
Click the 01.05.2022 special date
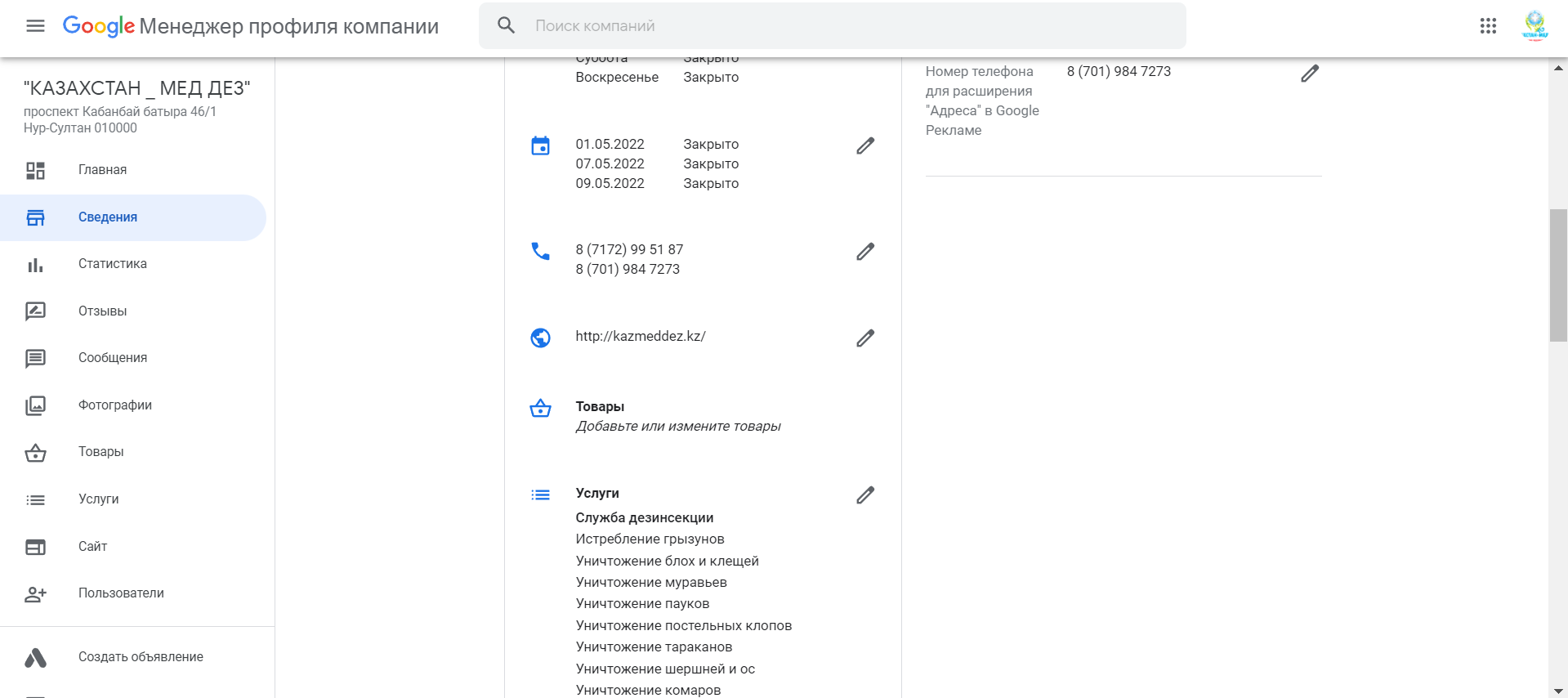[610, 144]
